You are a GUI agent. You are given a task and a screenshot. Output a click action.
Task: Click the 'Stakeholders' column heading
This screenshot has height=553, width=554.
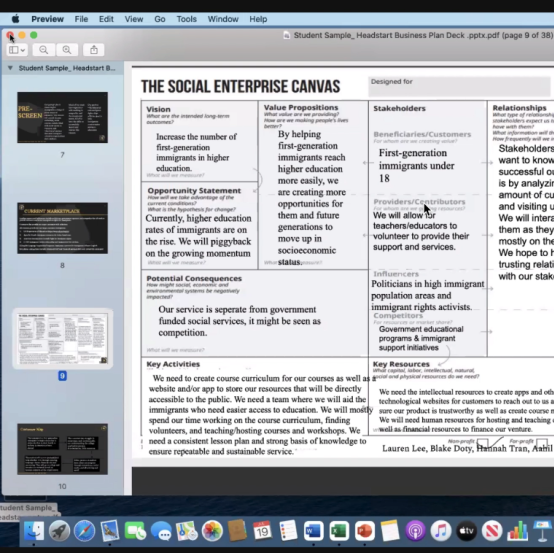tap(400, 108)
